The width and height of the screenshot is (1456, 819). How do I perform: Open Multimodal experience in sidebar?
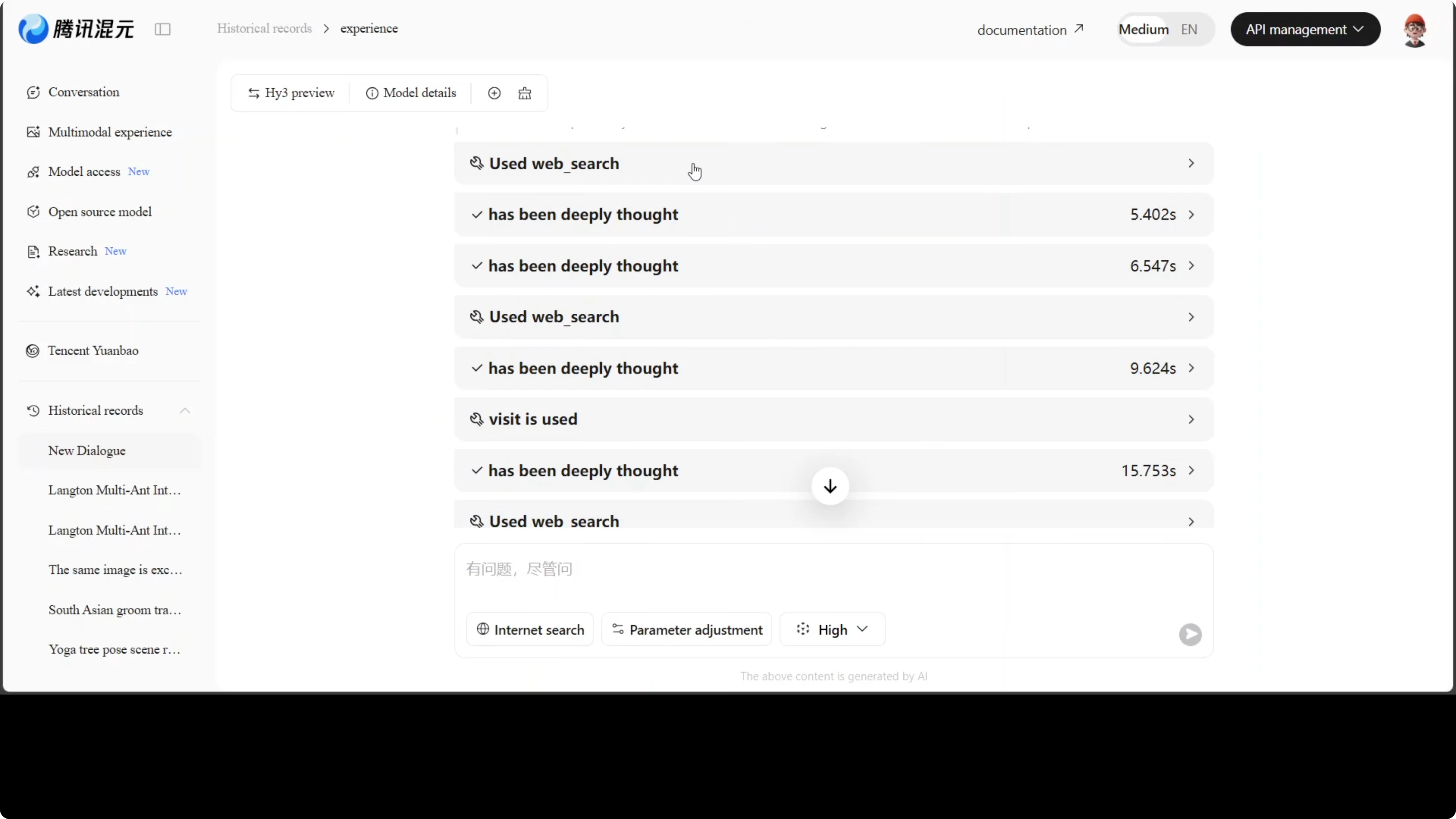pyautogui.click(x=110, y=132)
